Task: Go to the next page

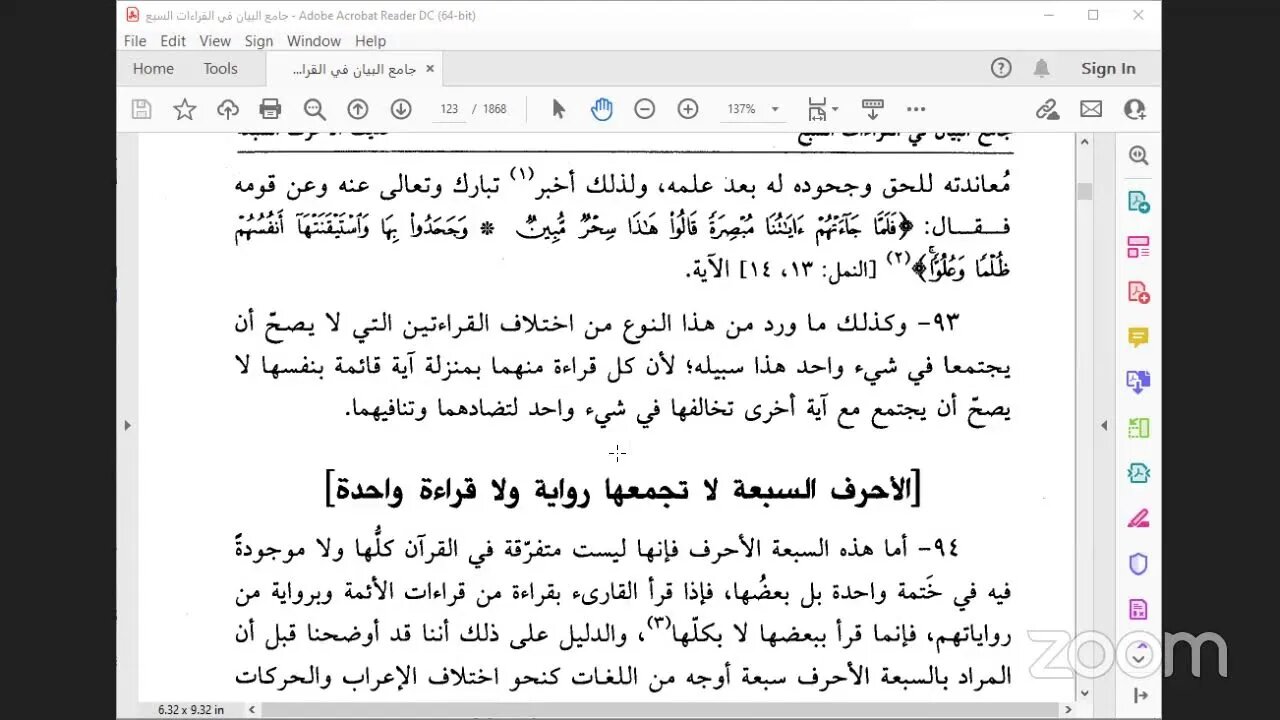Action: point(401,109)
